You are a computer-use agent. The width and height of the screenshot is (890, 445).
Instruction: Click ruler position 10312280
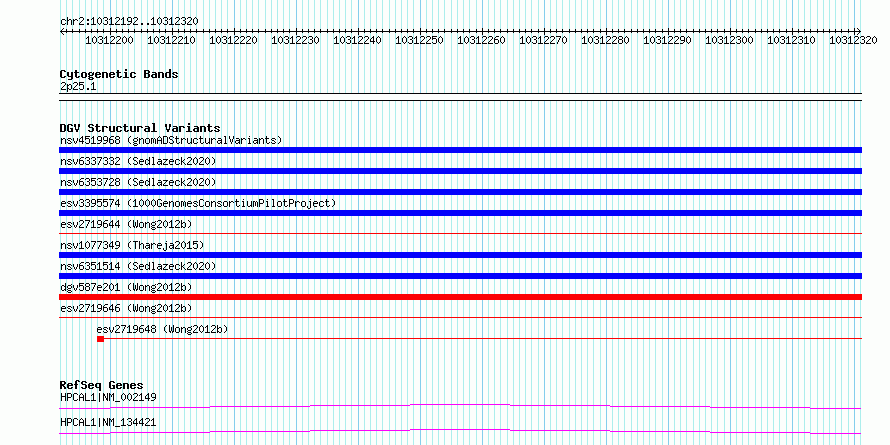tap(606, 40)
